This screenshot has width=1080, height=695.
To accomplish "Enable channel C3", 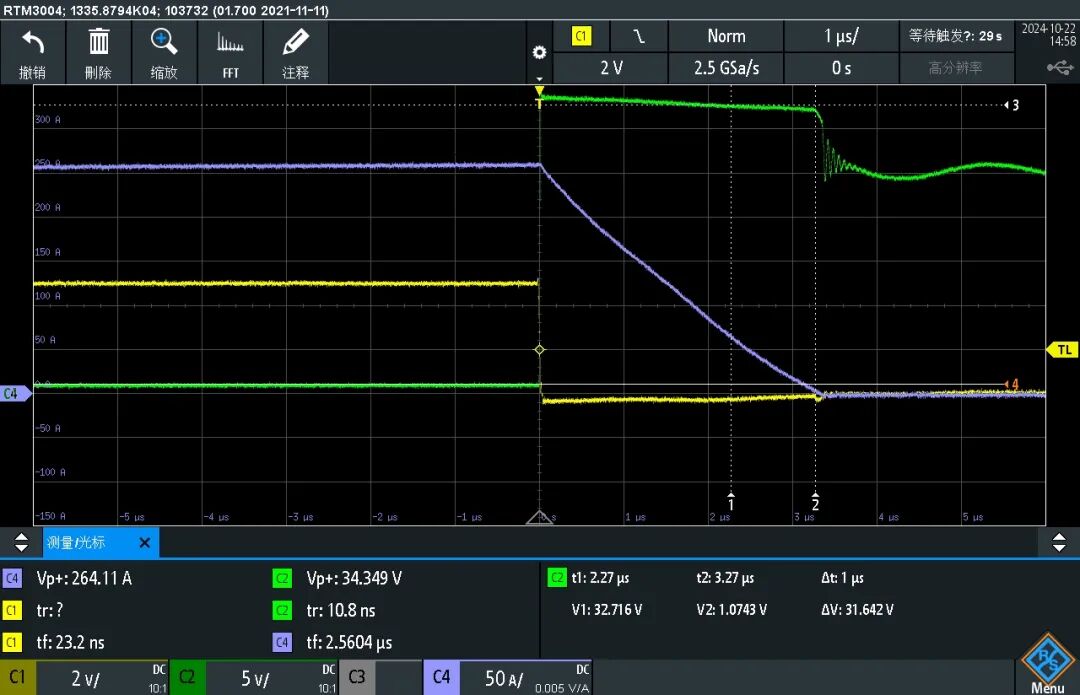I will pyautogui.click(x=357, y=678).
